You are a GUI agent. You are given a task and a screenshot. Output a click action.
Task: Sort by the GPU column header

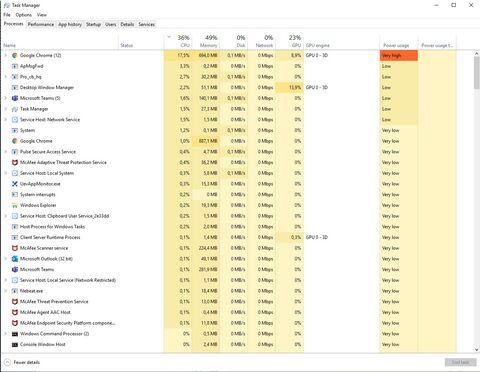pyautogui.click(x=290, y=41)
